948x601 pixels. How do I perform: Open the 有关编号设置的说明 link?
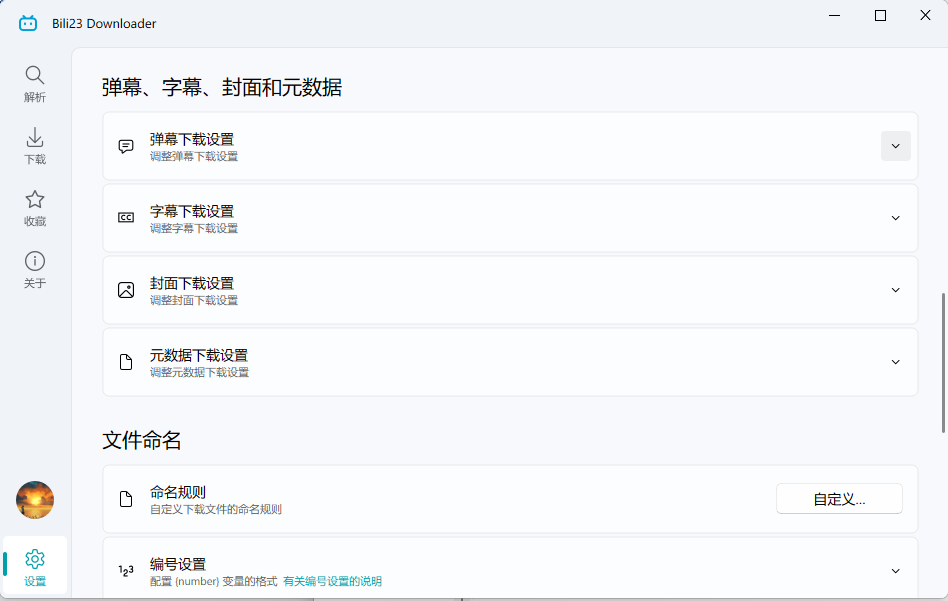click(x=333, y=581)
